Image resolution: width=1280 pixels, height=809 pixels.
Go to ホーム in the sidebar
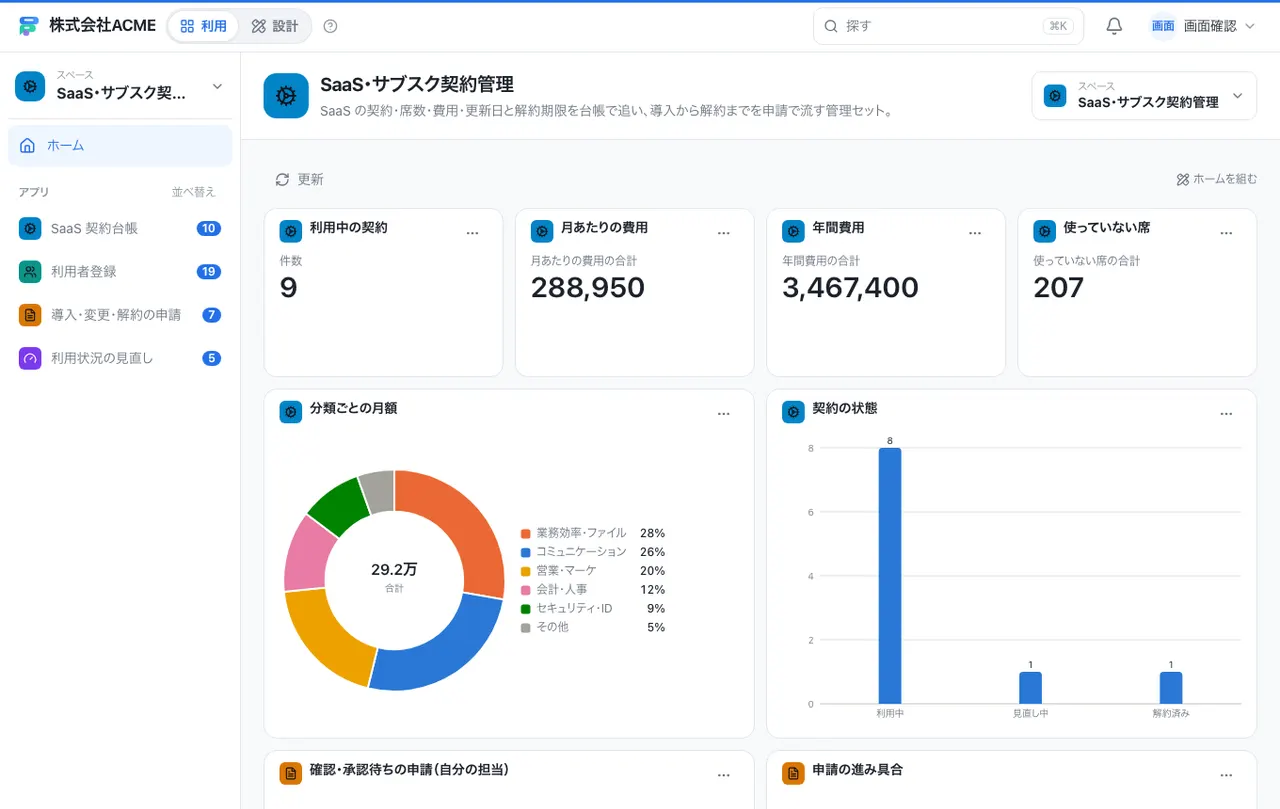point(120,146)
